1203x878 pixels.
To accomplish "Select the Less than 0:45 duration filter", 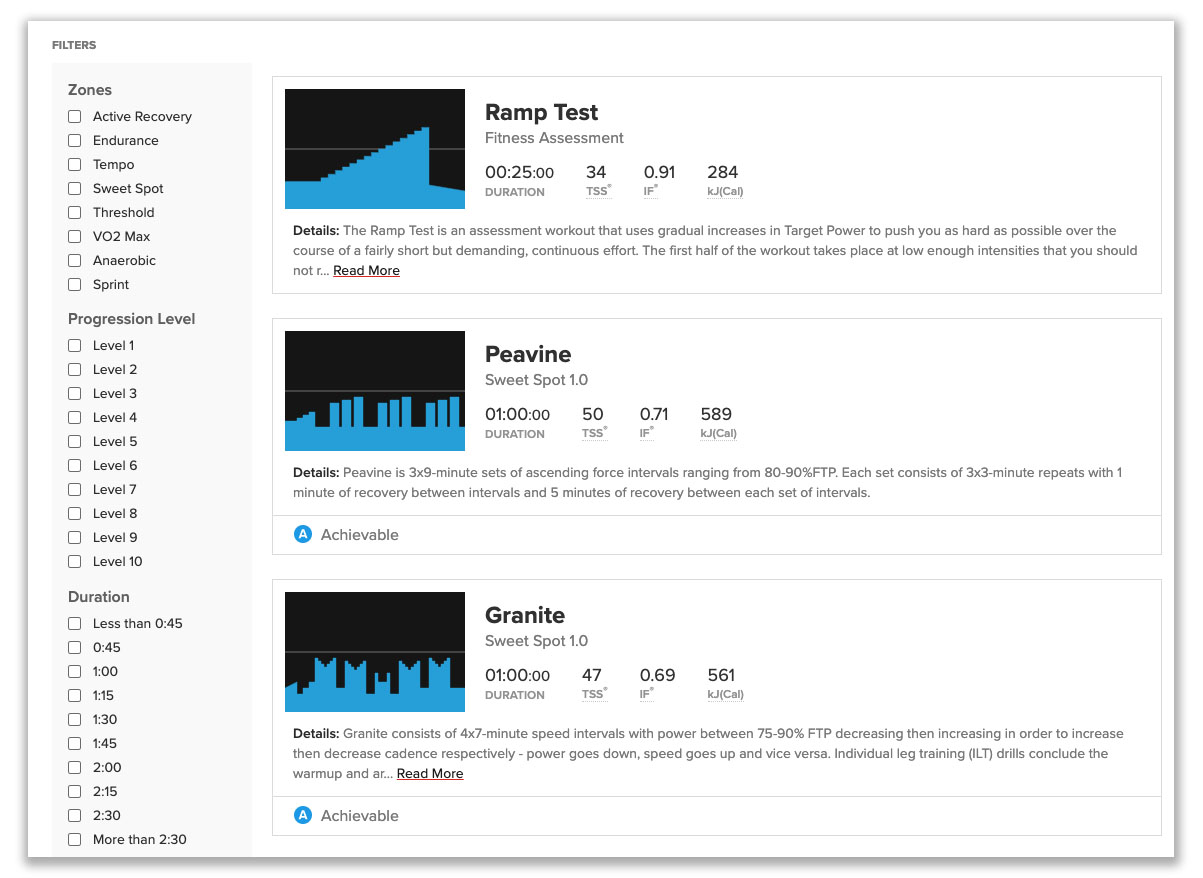I will [x=74, y=623].
